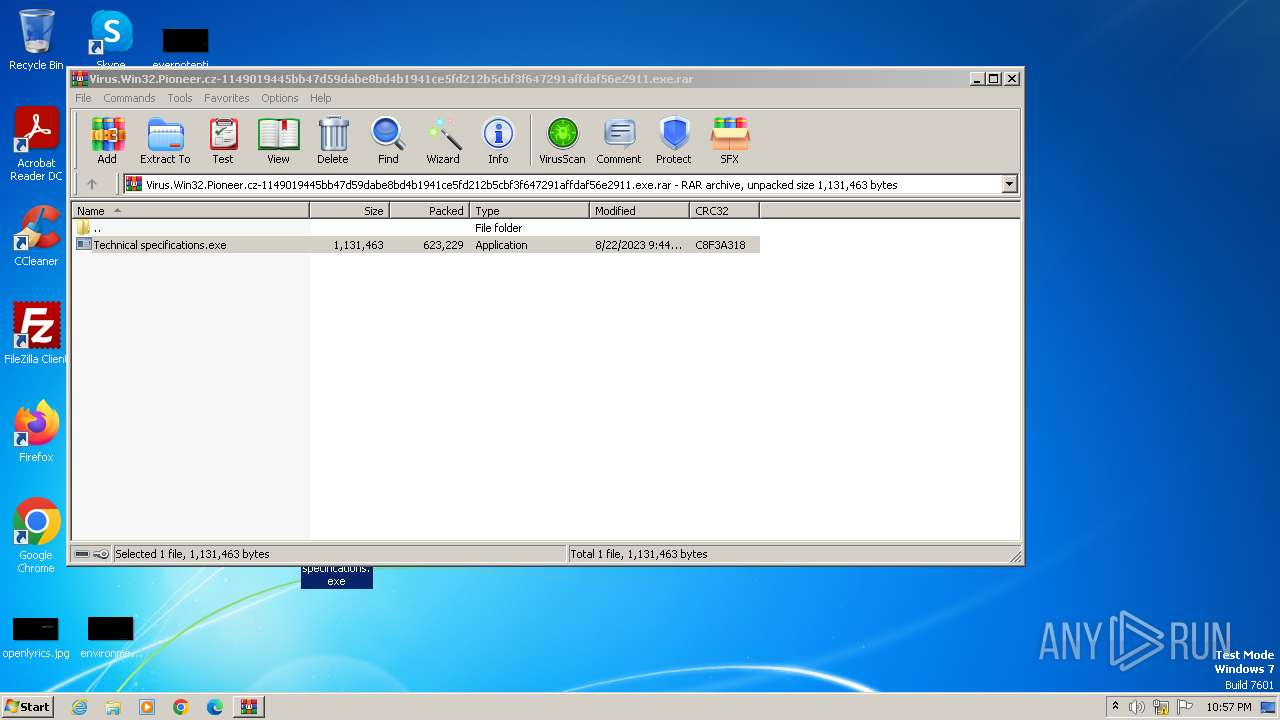Select openlyrics.jpg desktop file
Screen dimensions: 1280x720
36,637
